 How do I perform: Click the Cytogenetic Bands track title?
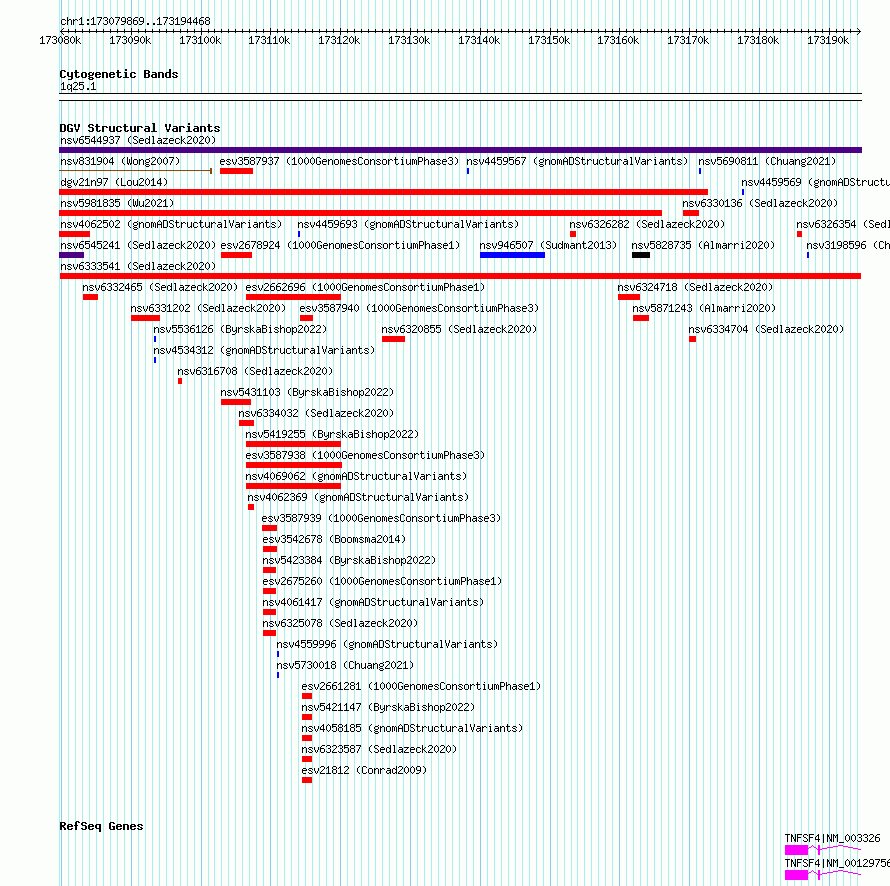pos(119,74)
